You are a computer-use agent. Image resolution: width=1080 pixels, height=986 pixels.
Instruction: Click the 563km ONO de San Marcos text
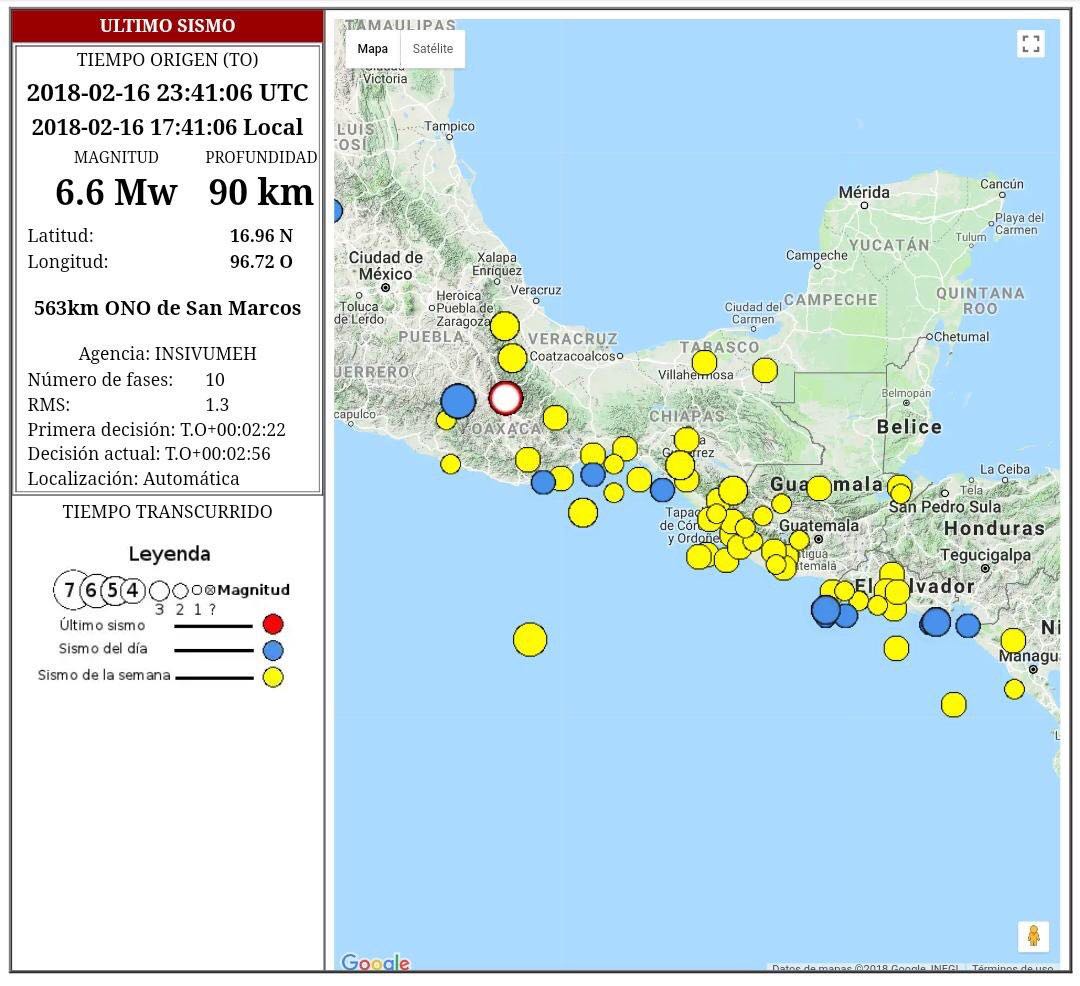(167, 308)
